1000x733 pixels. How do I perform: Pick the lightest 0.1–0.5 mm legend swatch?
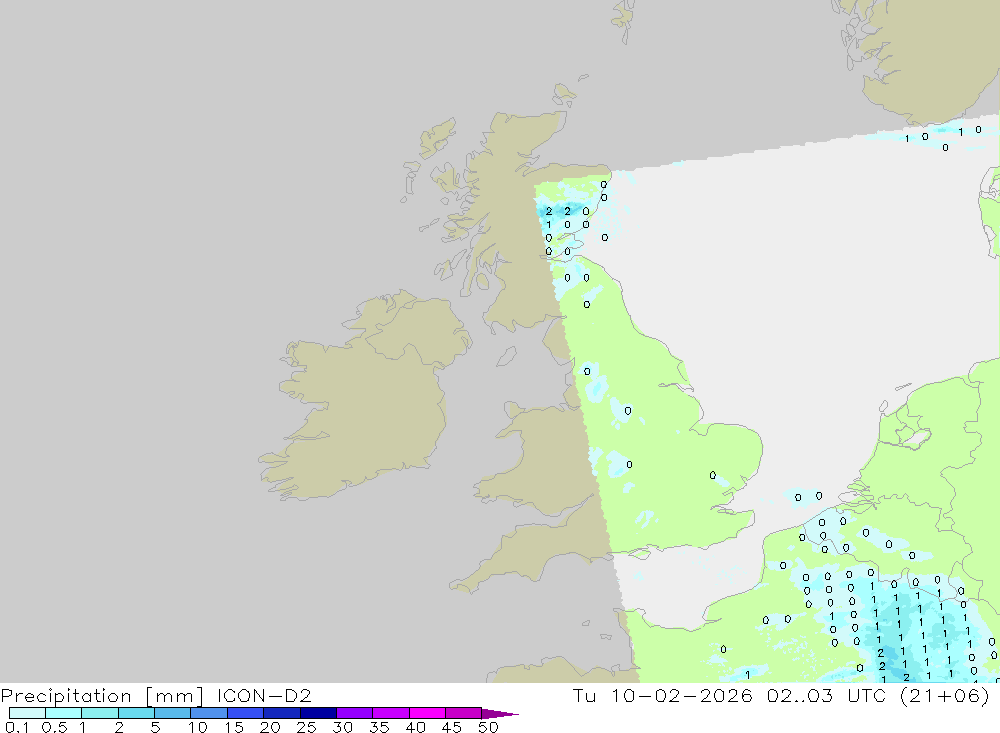click(x=27, y=713)
